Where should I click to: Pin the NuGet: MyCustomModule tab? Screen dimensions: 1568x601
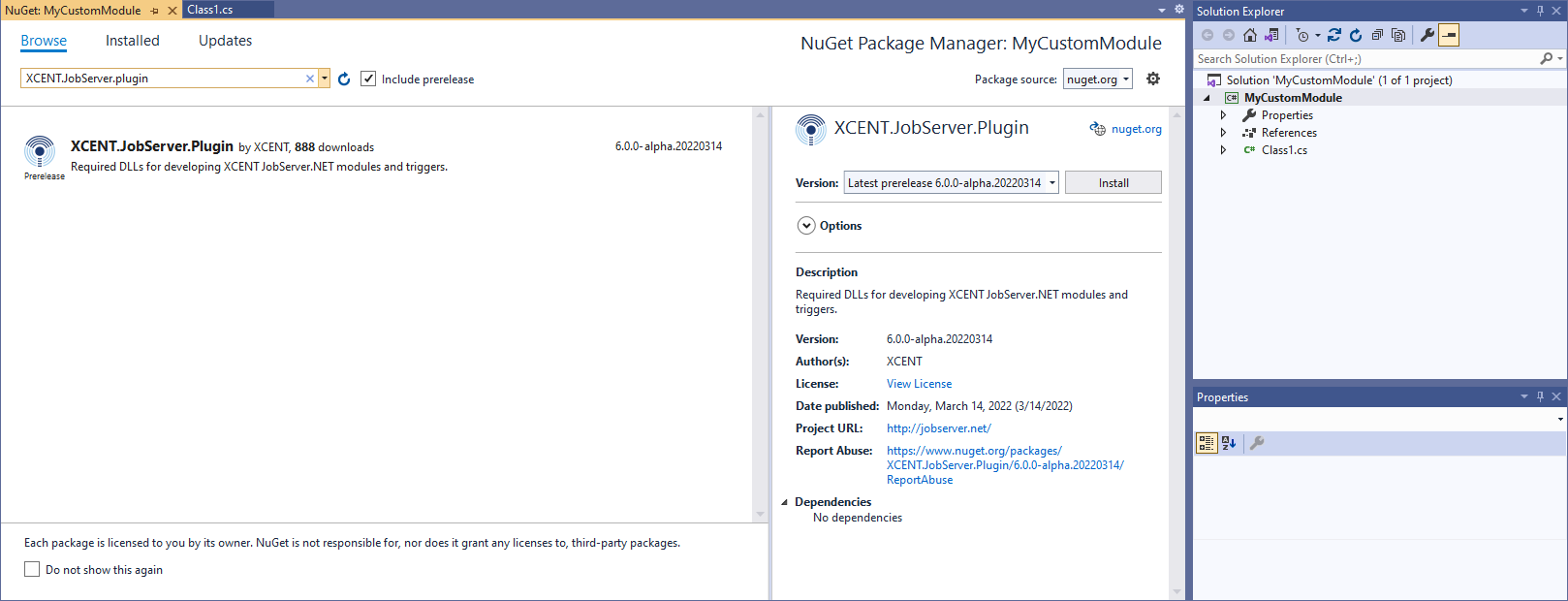click(x=155, y=11)
